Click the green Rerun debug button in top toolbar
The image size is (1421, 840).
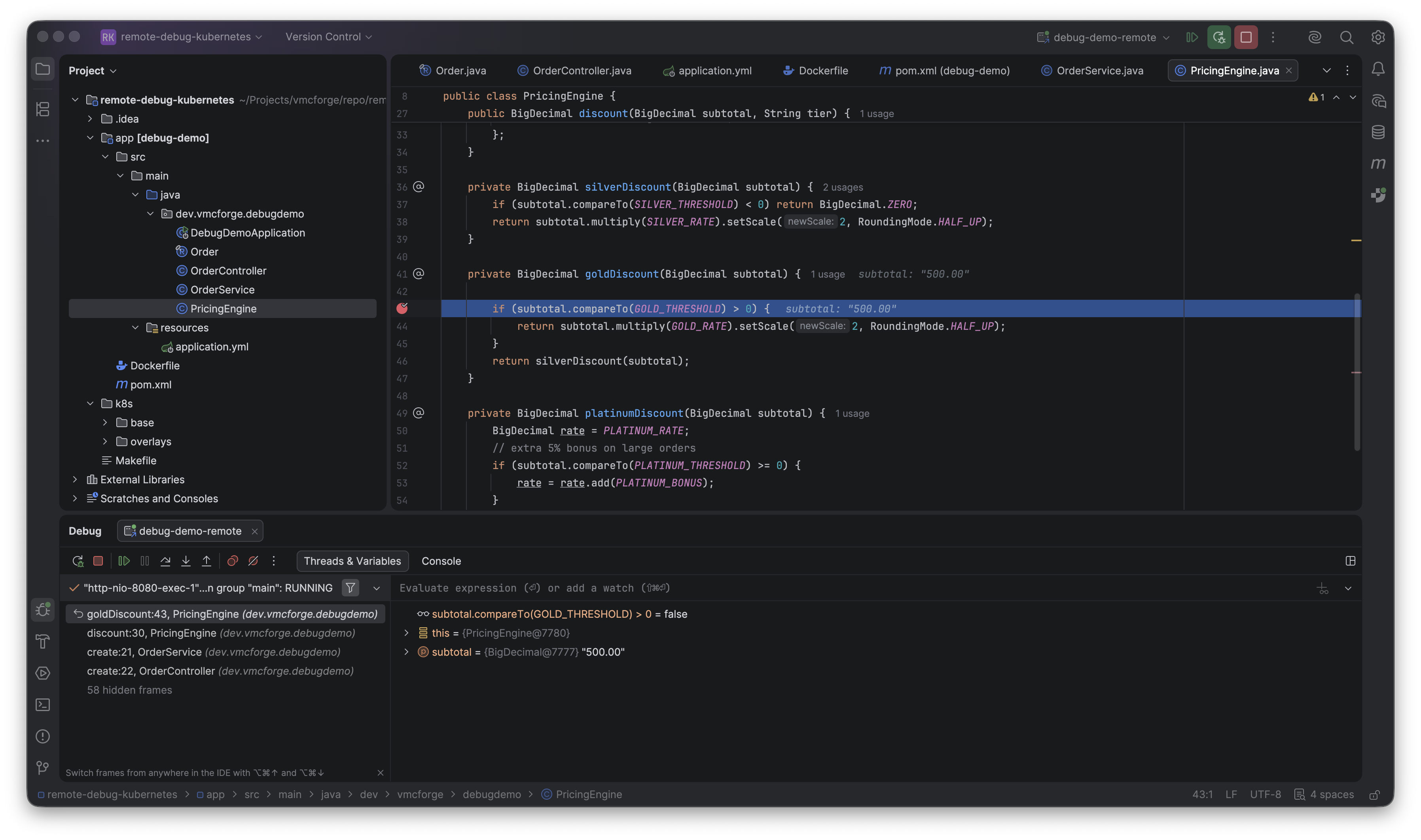click(1219, 37)
